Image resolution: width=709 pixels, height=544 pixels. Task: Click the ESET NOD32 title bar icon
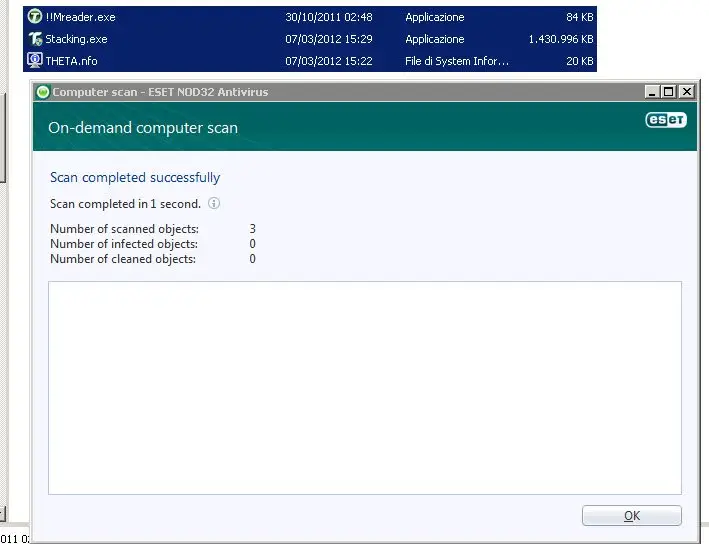(43, 92)
